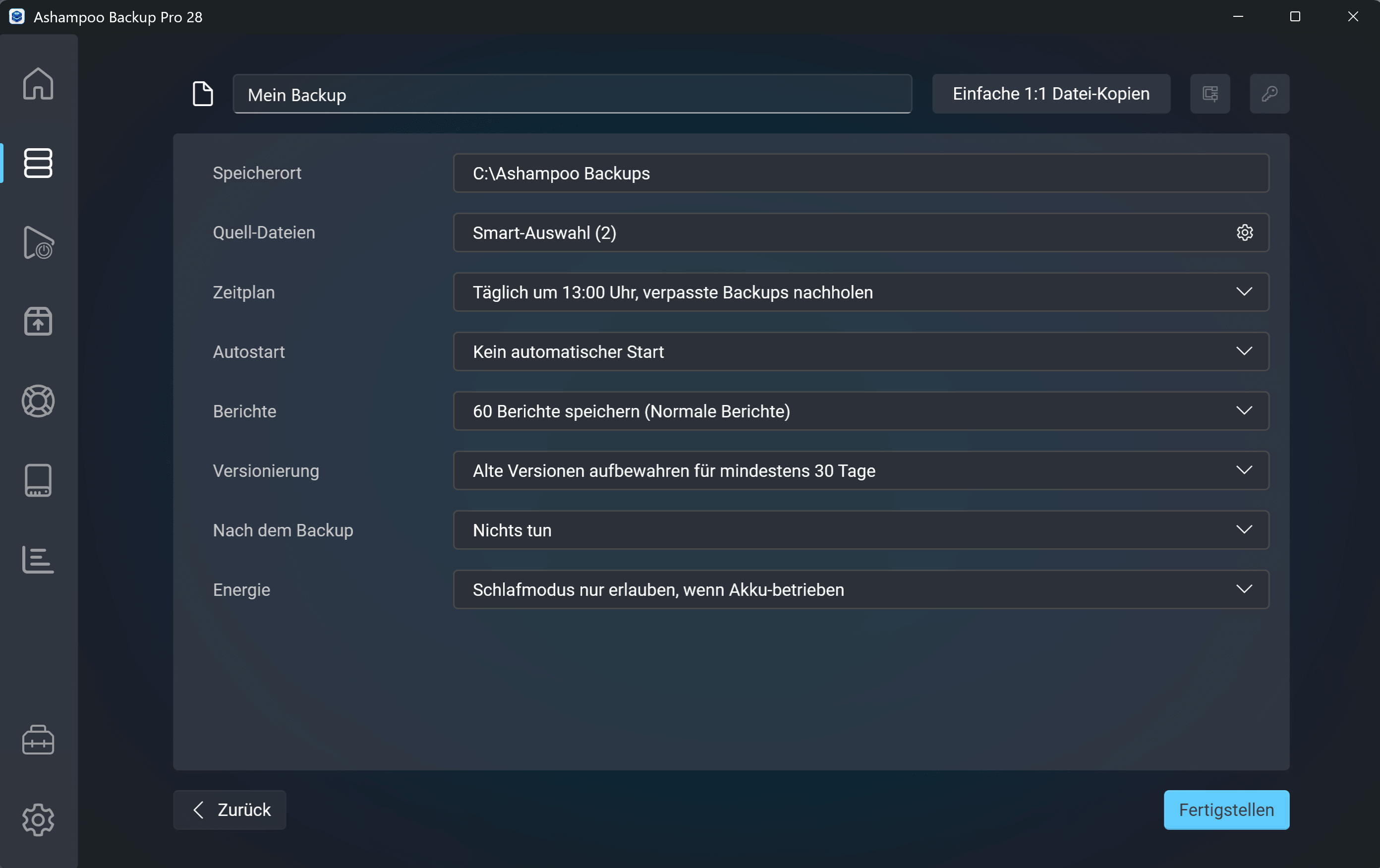Screen dimensions: 1380x868
Task: Open the scheduled run play-with-clock icon
Action: (x=38, y=242)
